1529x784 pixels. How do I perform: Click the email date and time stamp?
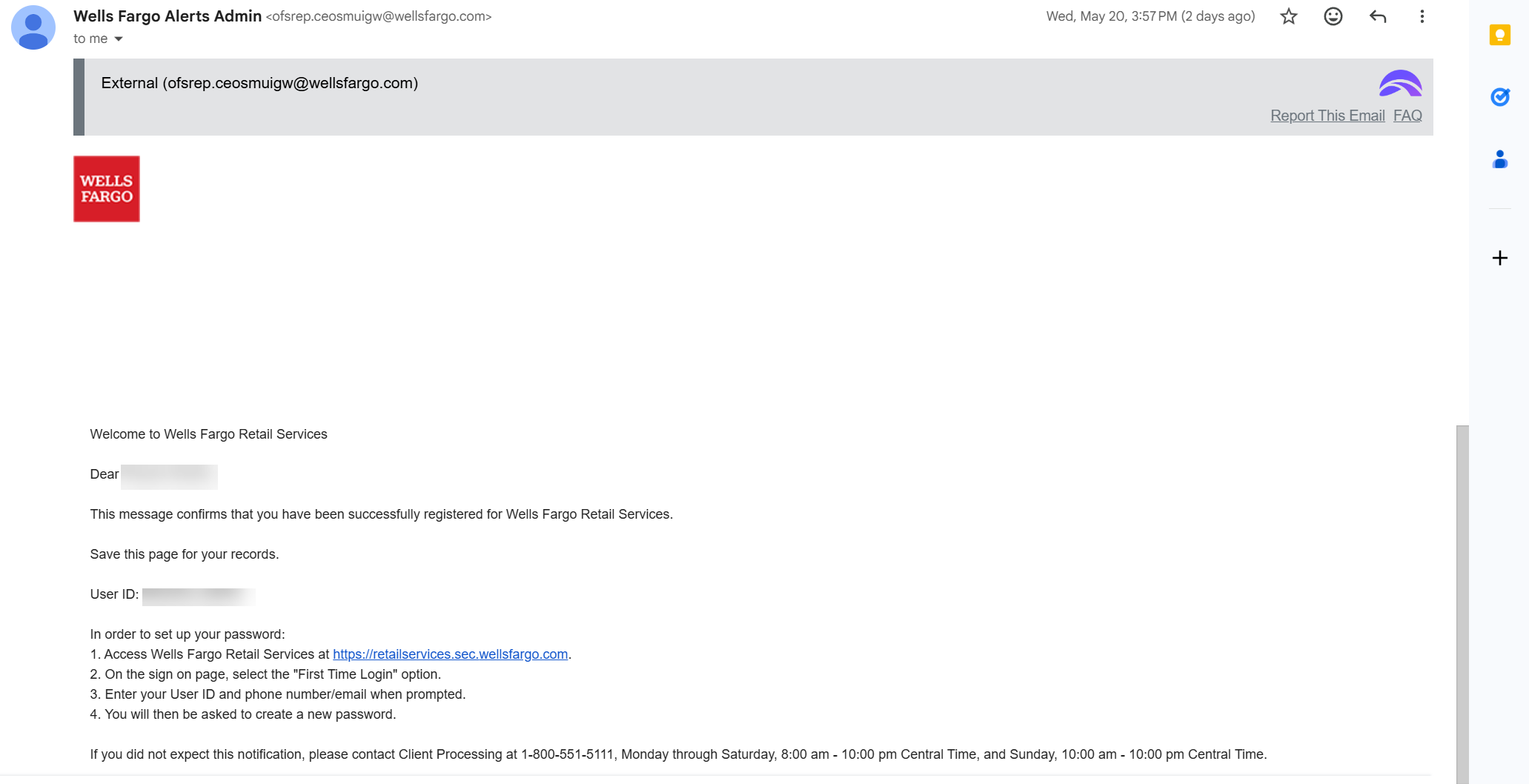[1150, 16]
